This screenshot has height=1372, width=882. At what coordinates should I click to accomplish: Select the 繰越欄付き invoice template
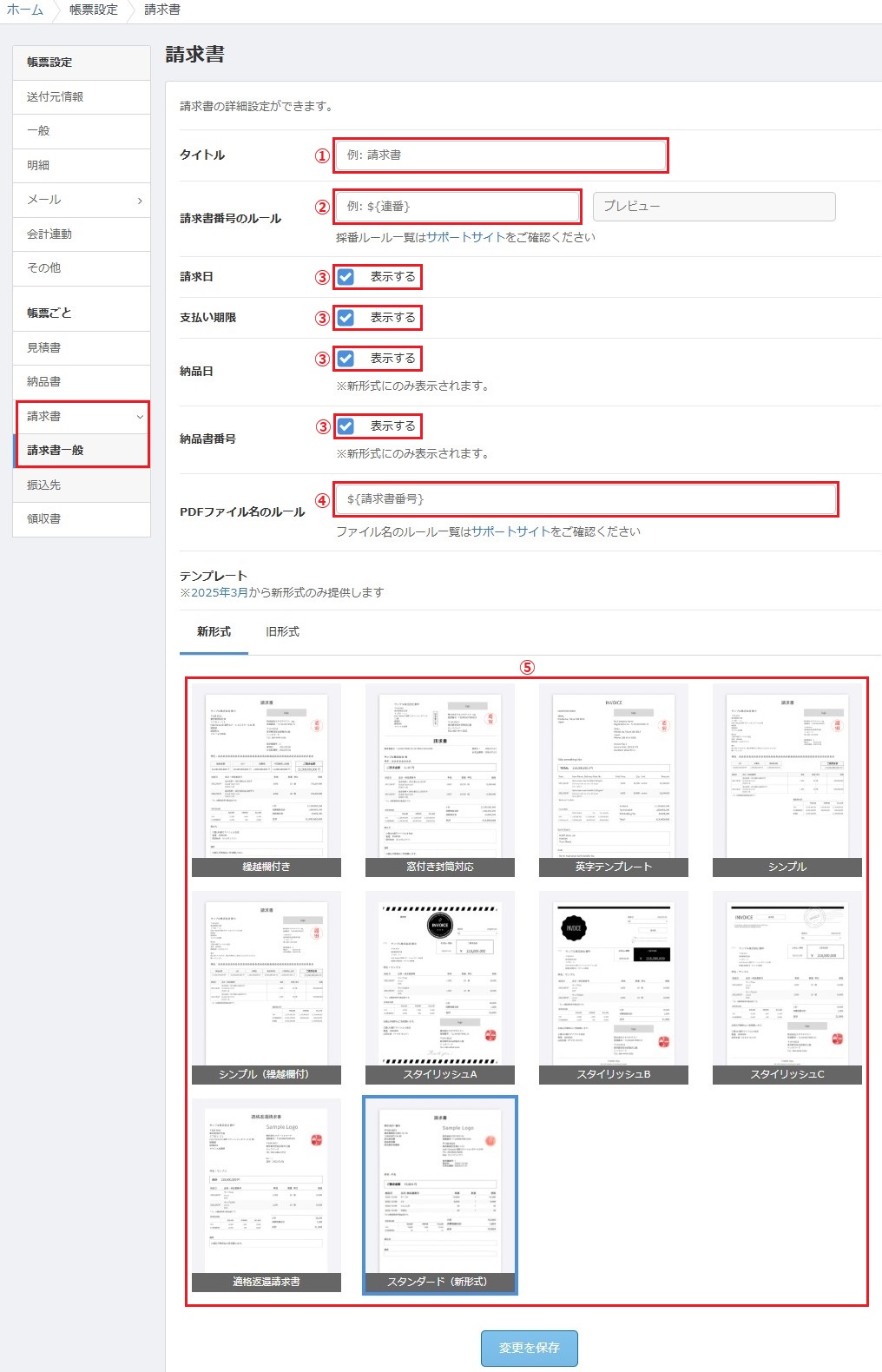[267, 778]
